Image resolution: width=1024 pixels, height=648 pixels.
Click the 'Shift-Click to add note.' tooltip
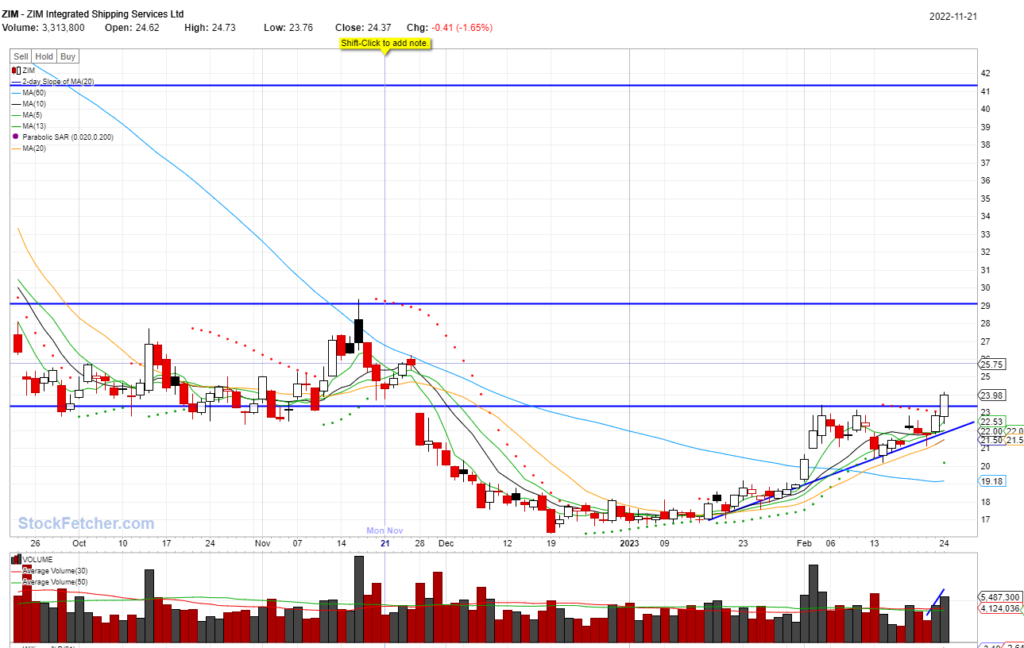pyautogui.click(x=385, y=43)
